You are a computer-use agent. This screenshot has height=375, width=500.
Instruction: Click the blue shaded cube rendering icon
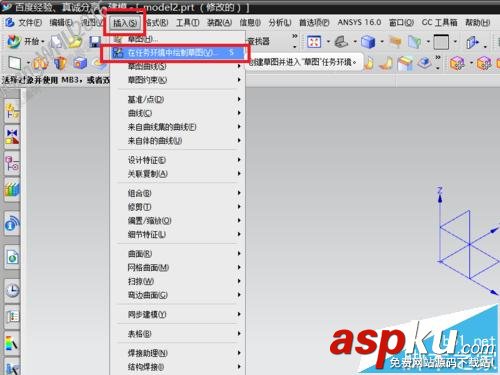[x=368, y=42]
